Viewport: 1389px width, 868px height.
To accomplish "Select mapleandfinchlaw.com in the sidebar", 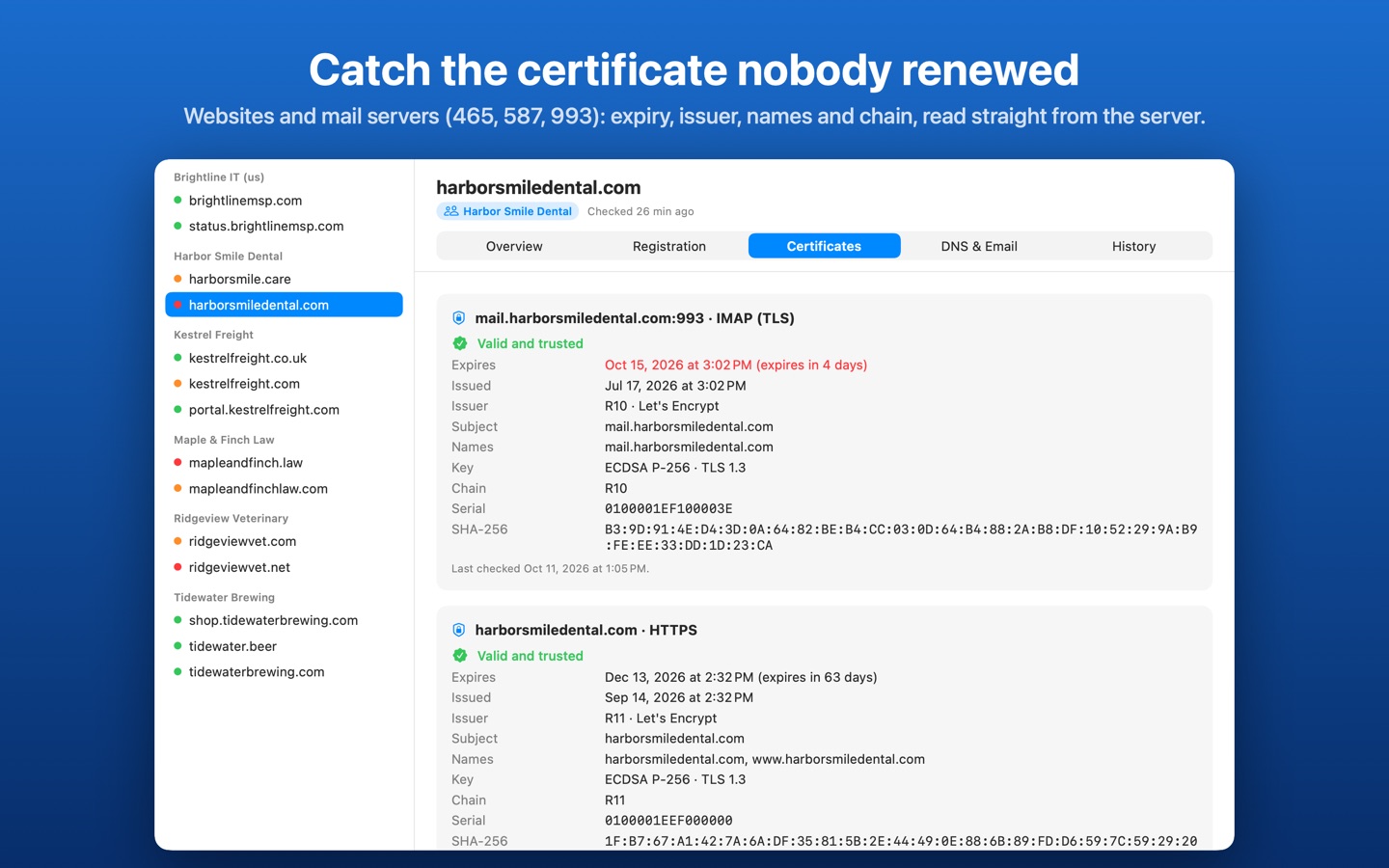I will click(284, 489).
